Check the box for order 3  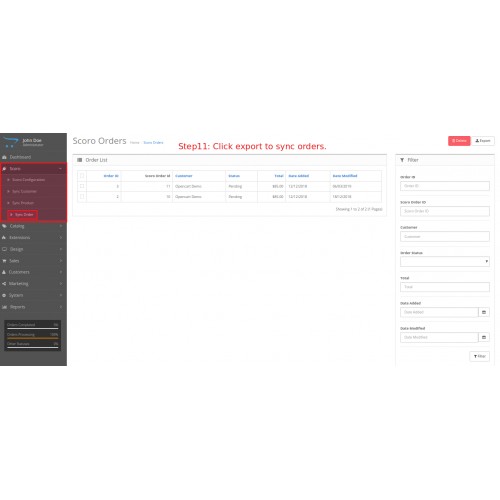tap(82, 186)
